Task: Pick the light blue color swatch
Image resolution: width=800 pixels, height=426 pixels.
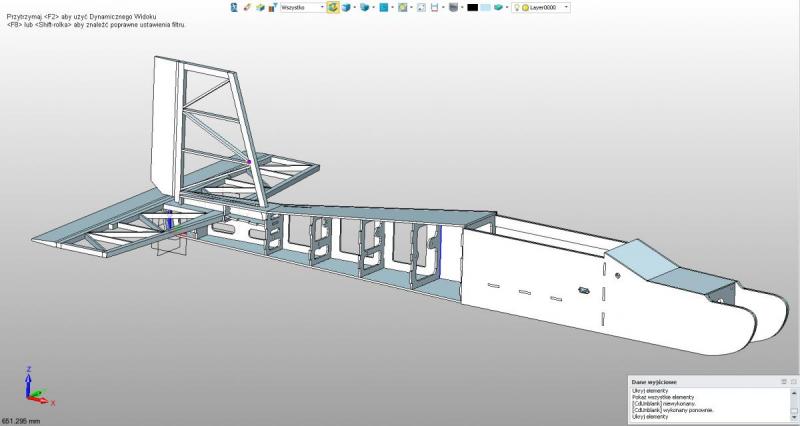Action: [486, 7]
